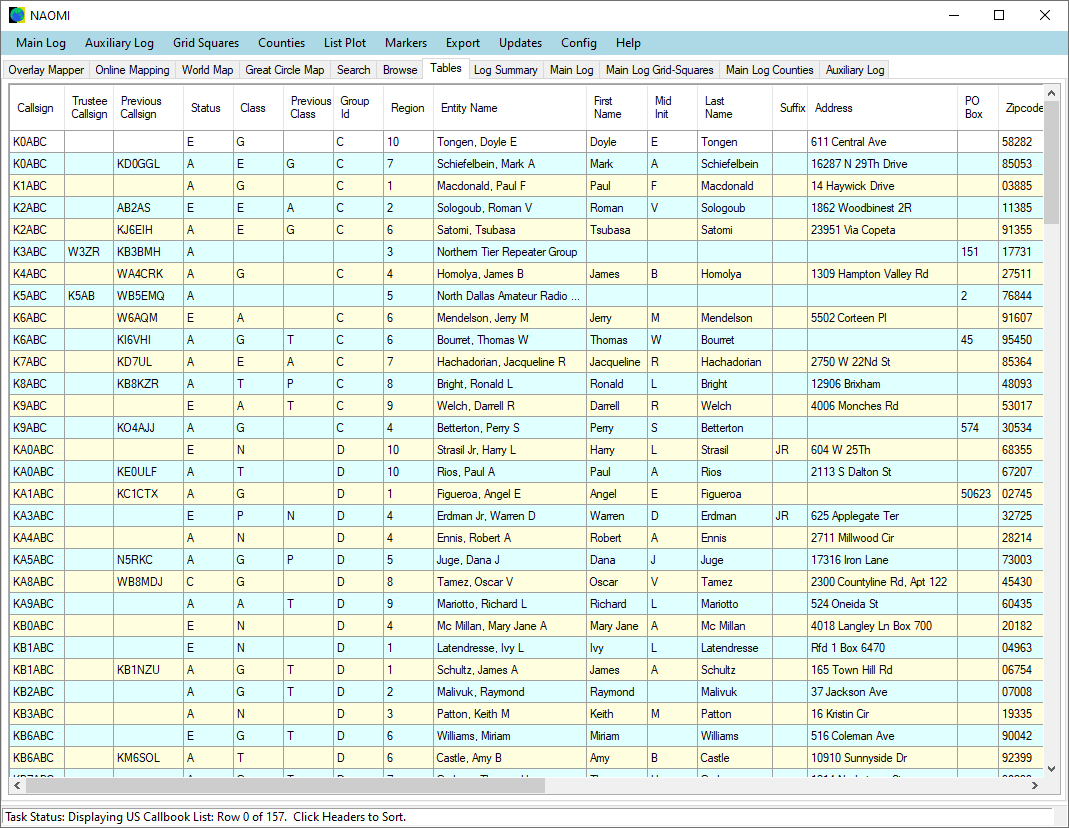Viewport: 1069px width, 828px height.
Task: Switch to the World Map tab
Action: [x=207, y=70]
